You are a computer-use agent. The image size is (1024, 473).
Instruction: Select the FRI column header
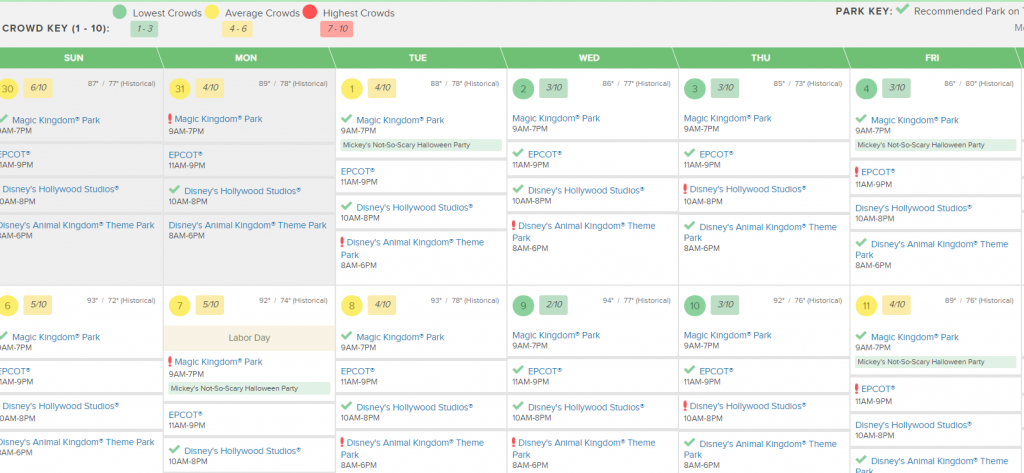[x=933, y=58]
